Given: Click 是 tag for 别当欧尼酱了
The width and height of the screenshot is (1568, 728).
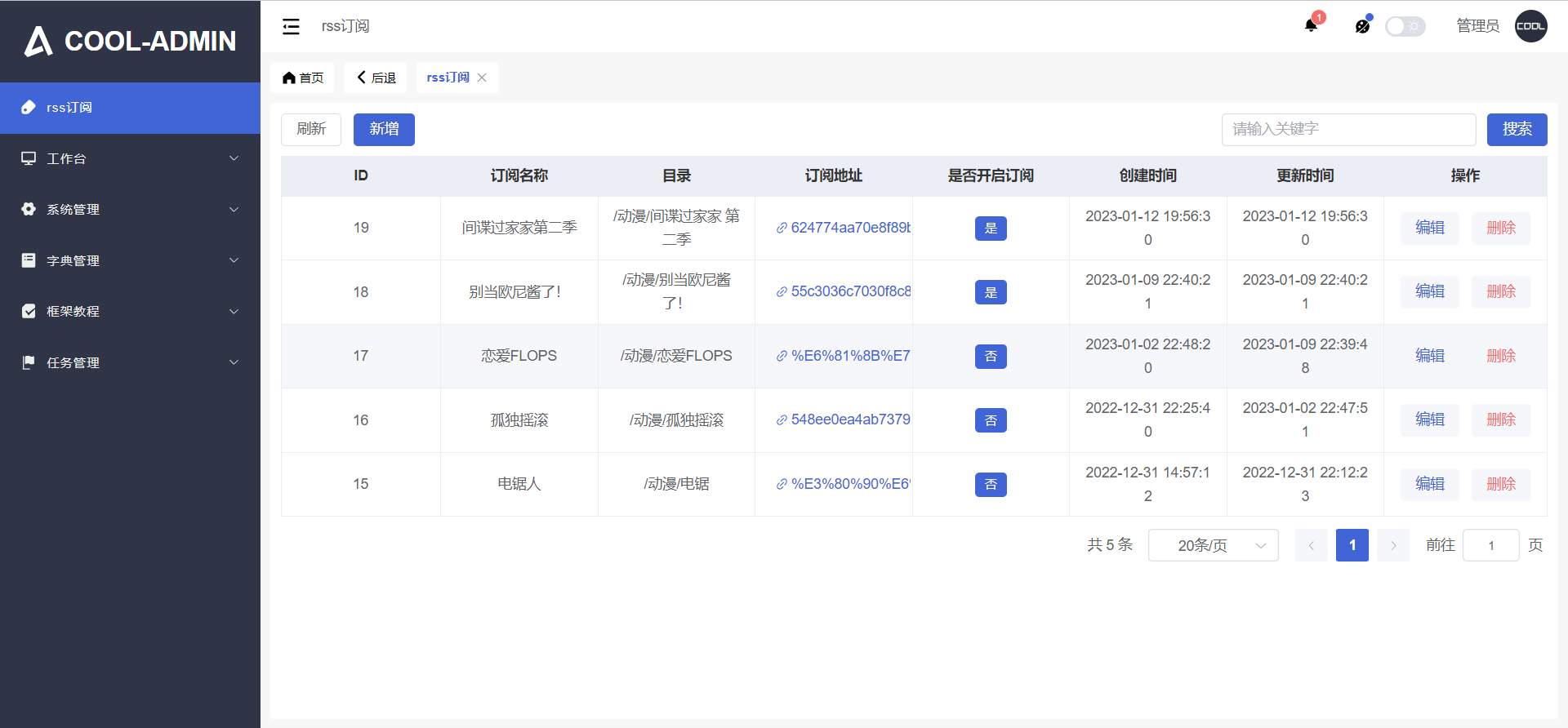Looking at the screenshot, I should click(991, 292).
